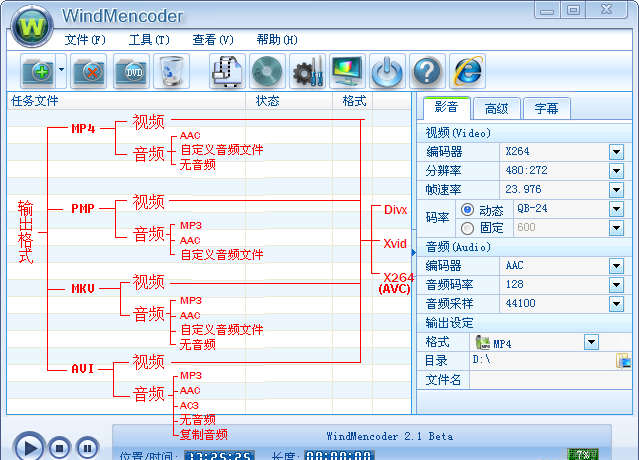Viewport: 639px width, 460px height.
Task: Click the recycle bin clear list icon
Action: click(172, 71)
